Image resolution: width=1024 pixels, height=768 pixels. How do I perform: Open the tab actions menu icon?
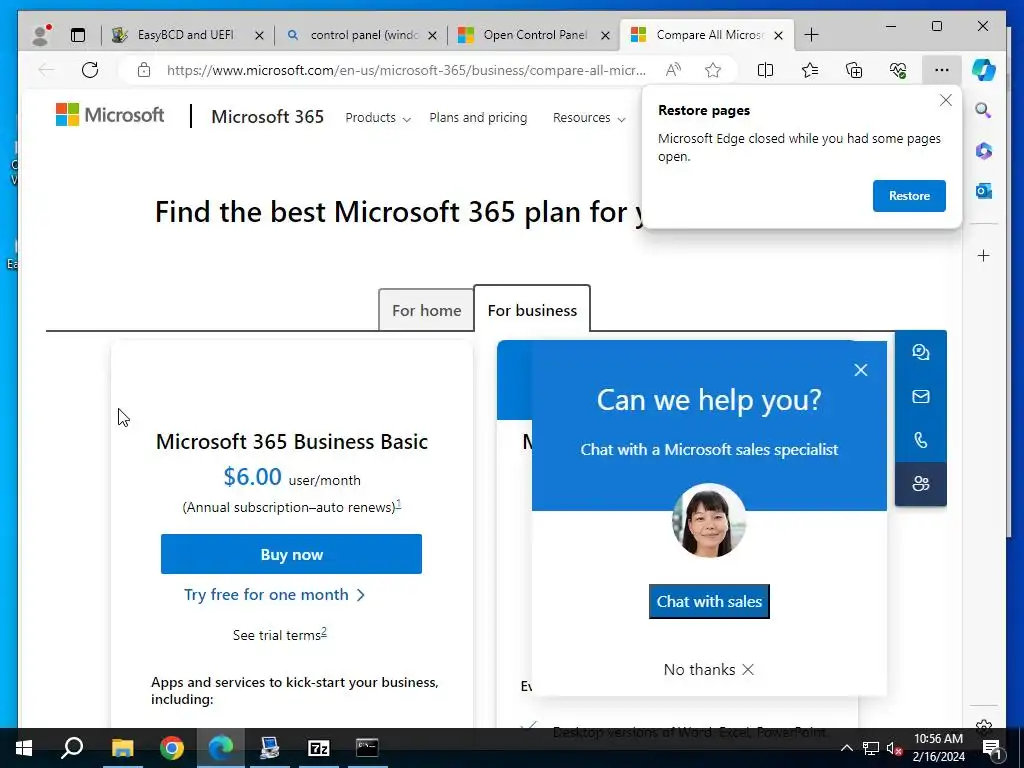[x=78, y=35]
